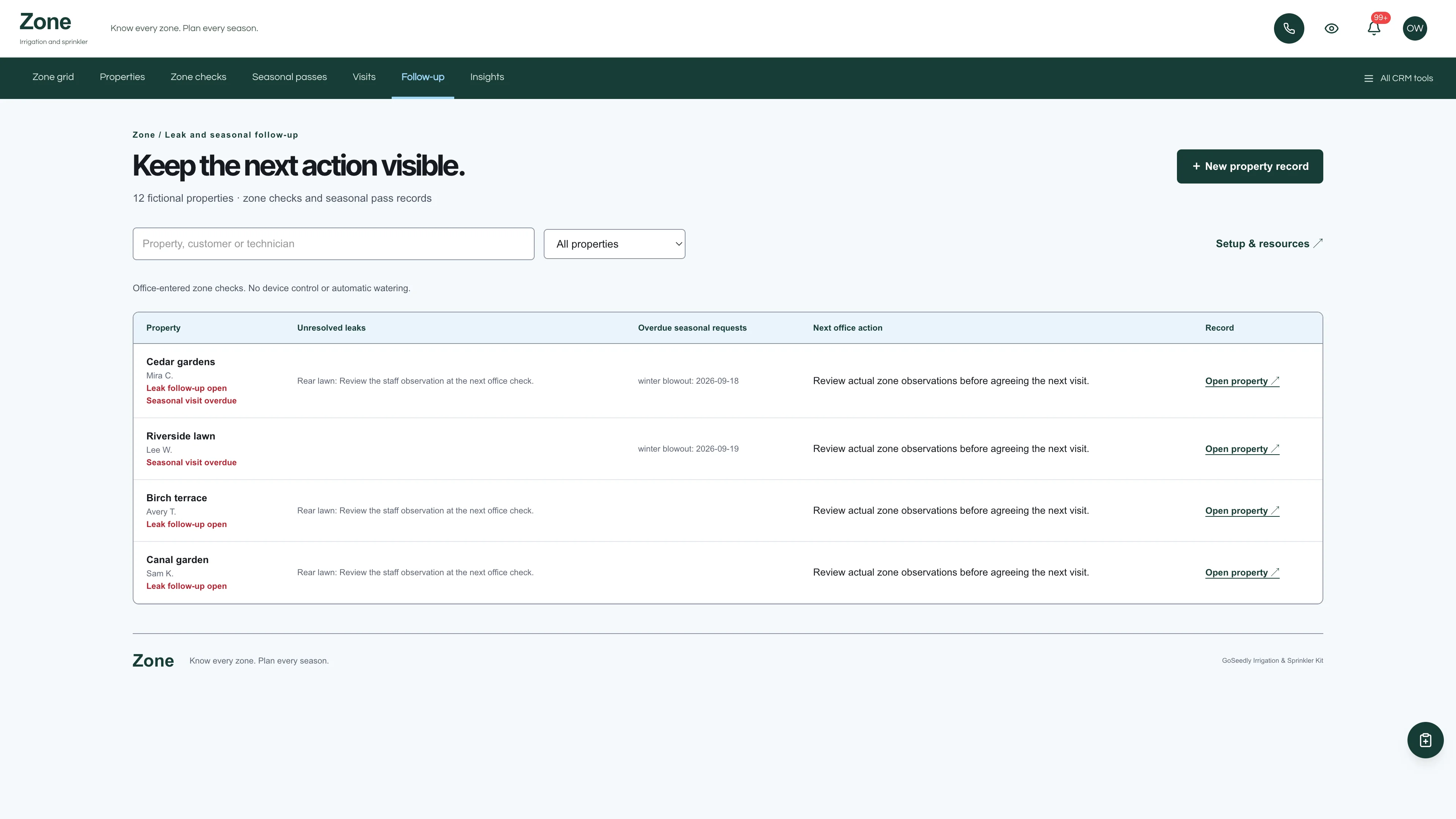The height and width of the screenshot is (819, 1456).
Task: Open property link for Canal garden
Action: (1242, 572)
